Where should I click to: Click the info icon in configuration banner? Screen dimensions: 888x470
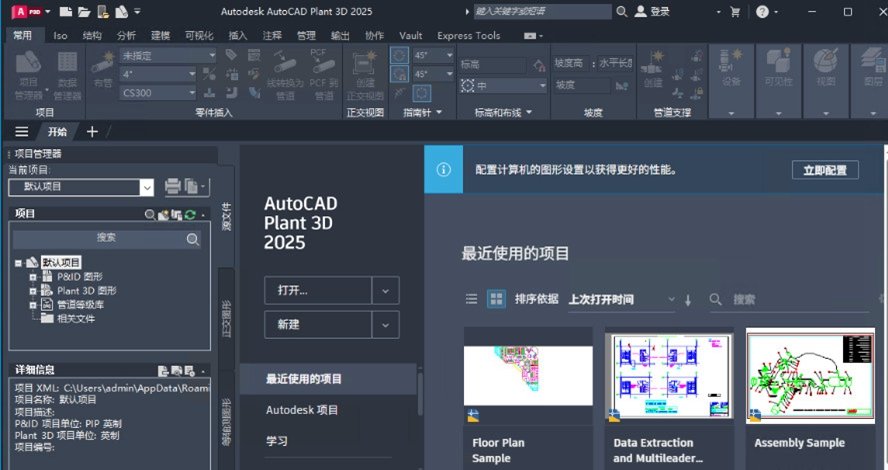(x=443, y=169)
